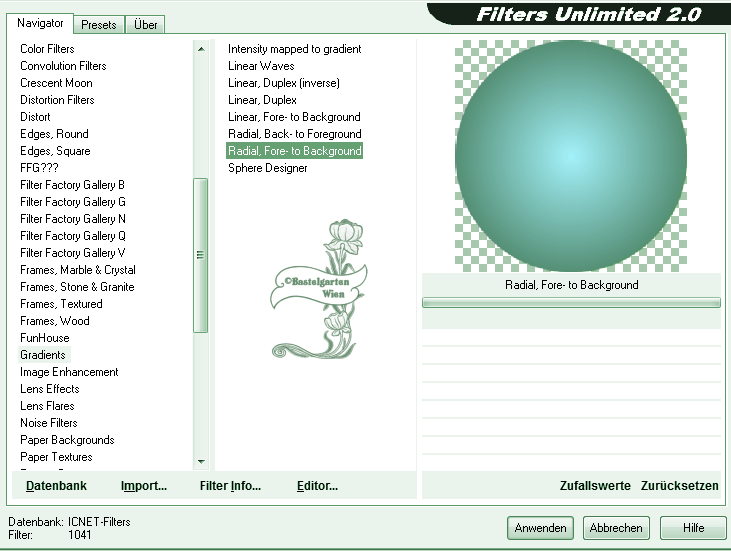Select the Navigator tab
Image resolution: width=731 pixels, height=551 pixels.
(40, 23)
